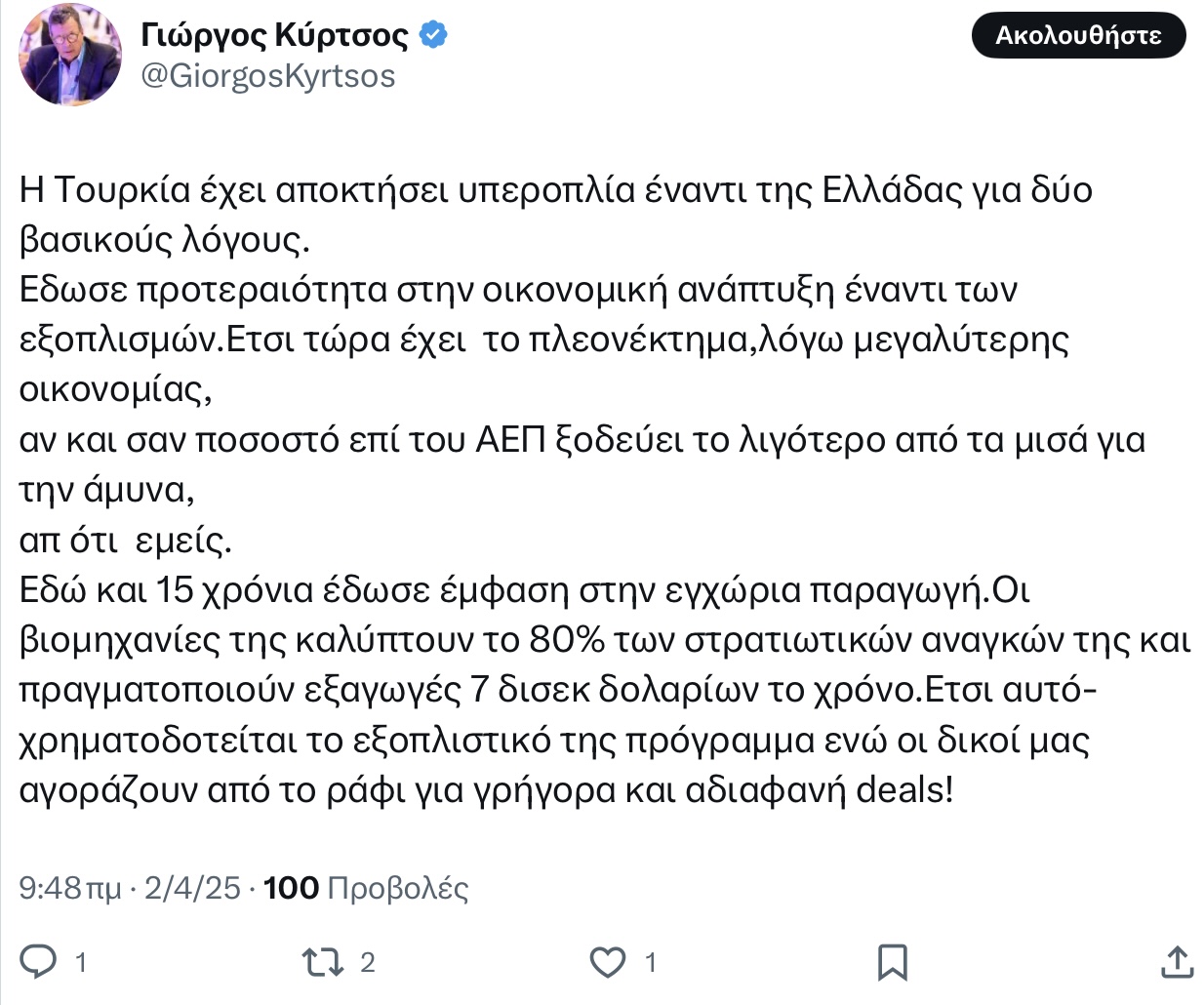
Task: Click the line mentioning 80% στρατιωτικών αναγκών
Action: click(x=605, y=640)
